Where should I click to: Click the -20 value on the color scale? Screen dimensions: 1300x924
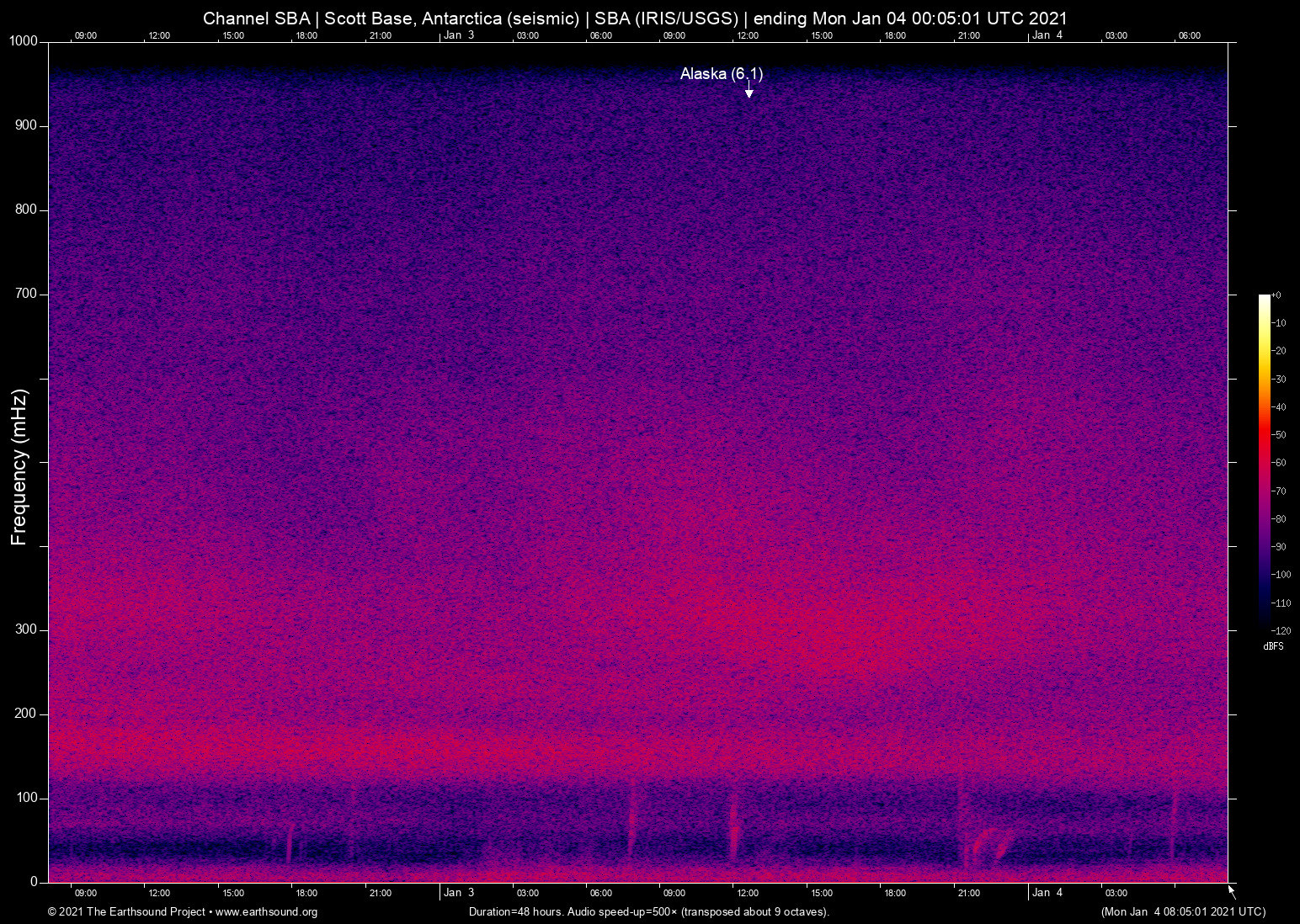pos(1279,351)
